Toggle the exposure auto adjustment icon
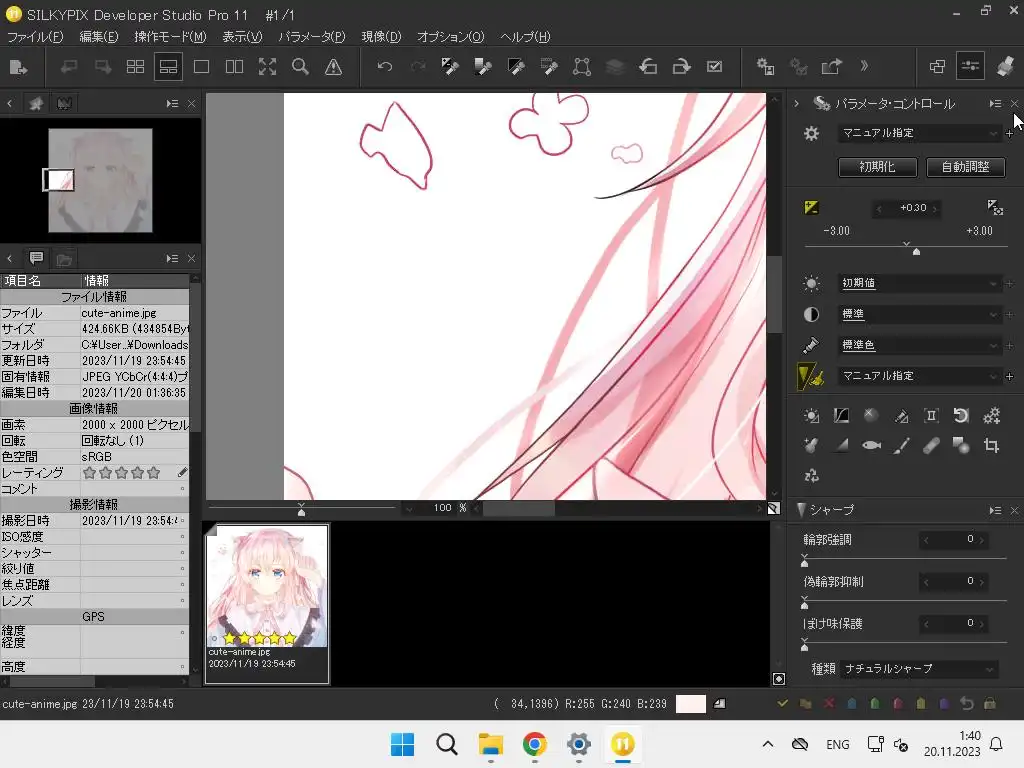The width and height of the screenshot is (1024, 768). [995, 208]
